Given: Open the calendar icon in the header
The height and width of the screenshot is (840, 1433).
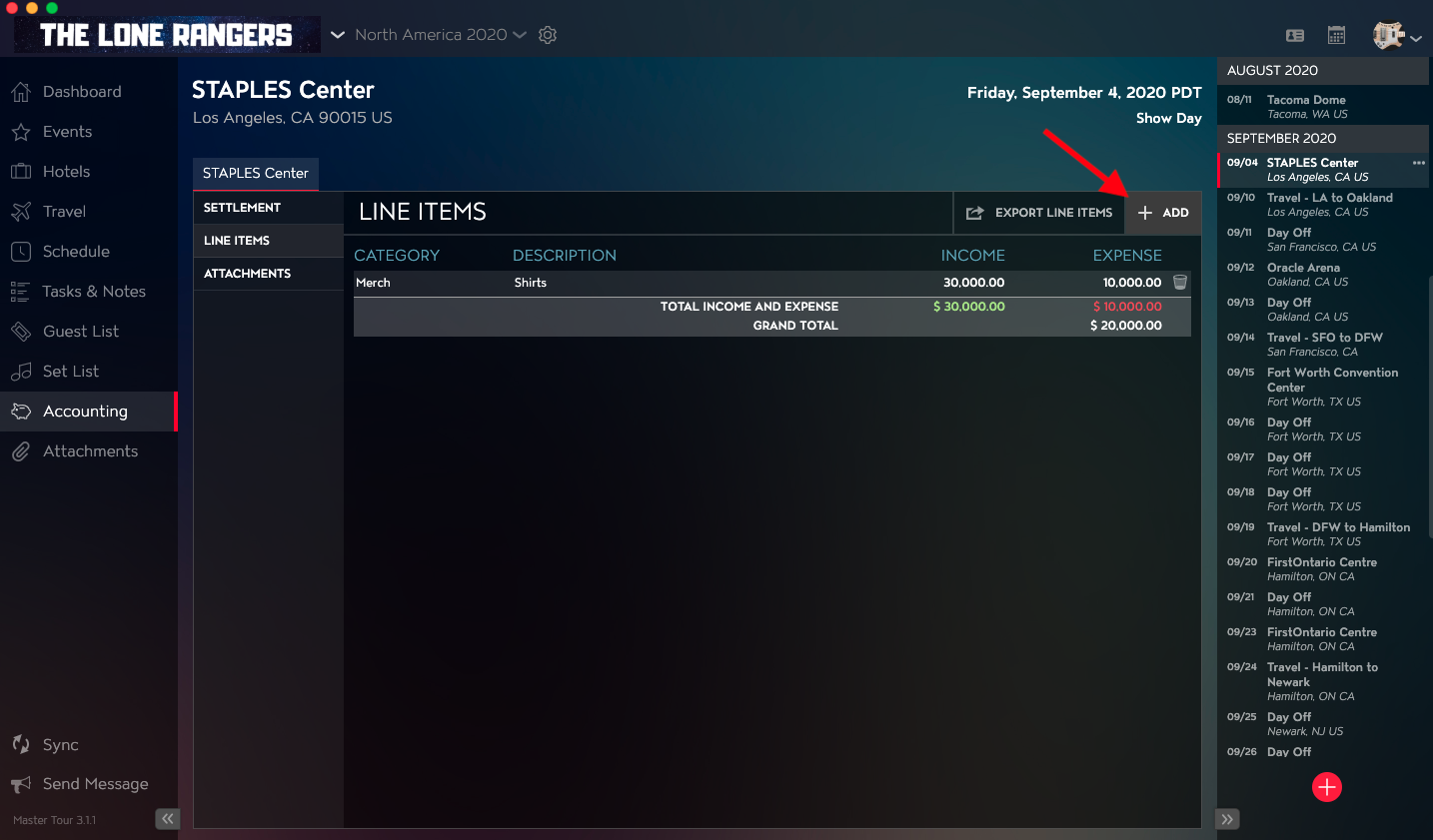Looking at the screenshot, I should (x=1336, y=35).
